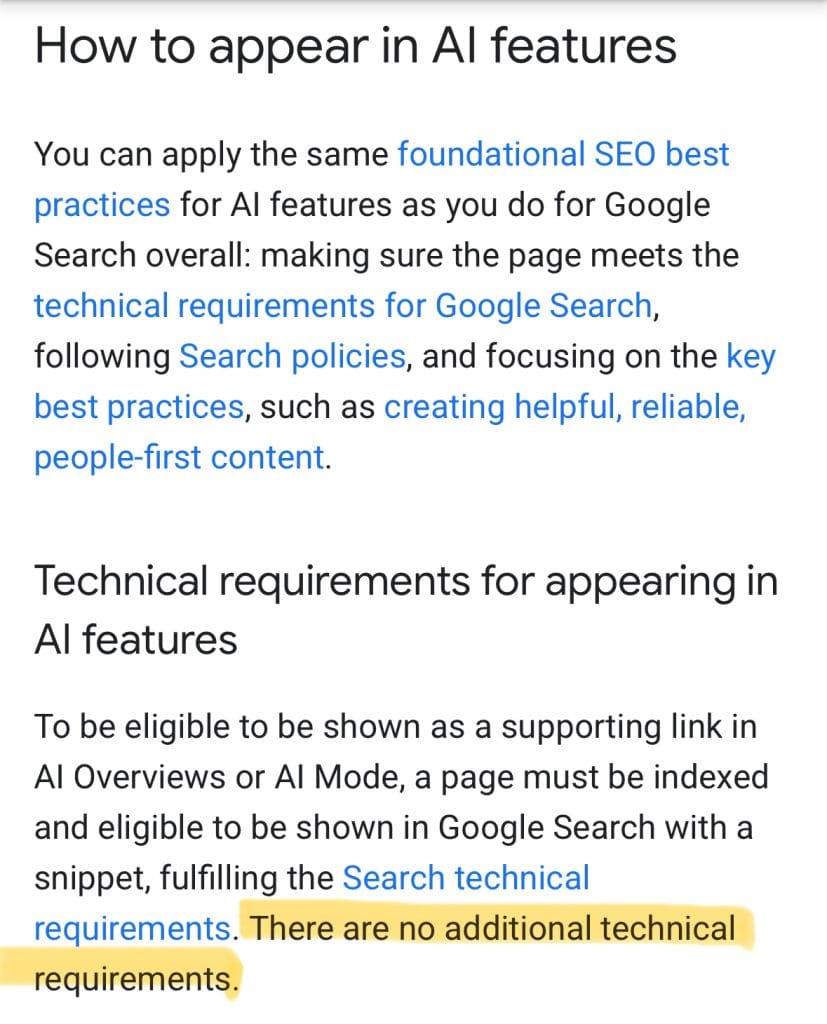Click "technical requirements for Google Search" link
This screenshot has width=827, height=1024.
pos(343,305)
